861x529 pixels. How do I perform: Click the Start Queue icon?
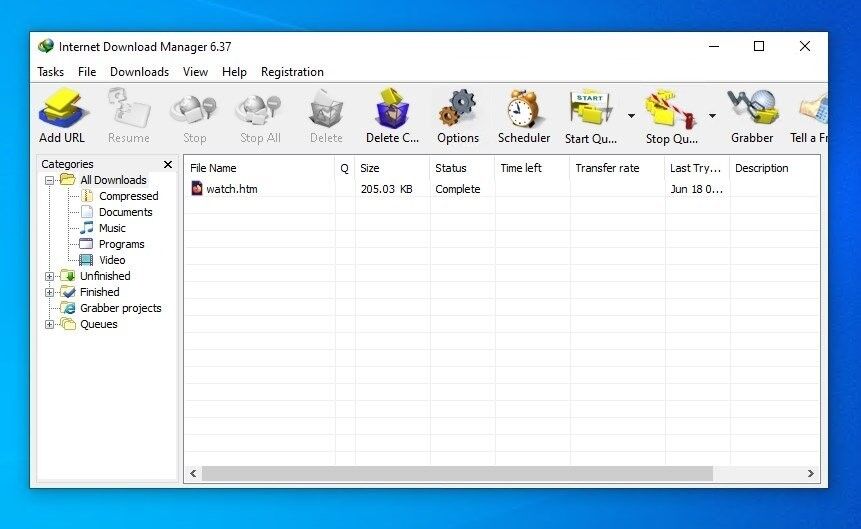coord(590,108)
